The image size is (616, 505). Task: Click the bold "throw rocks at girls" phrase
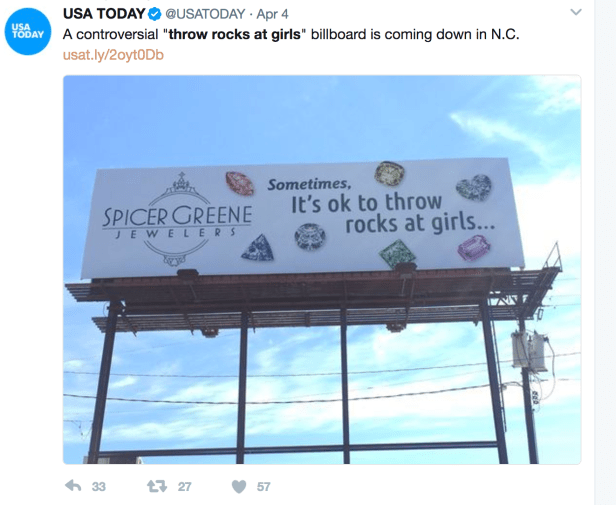pyautogui.click(x=235, y=35)
